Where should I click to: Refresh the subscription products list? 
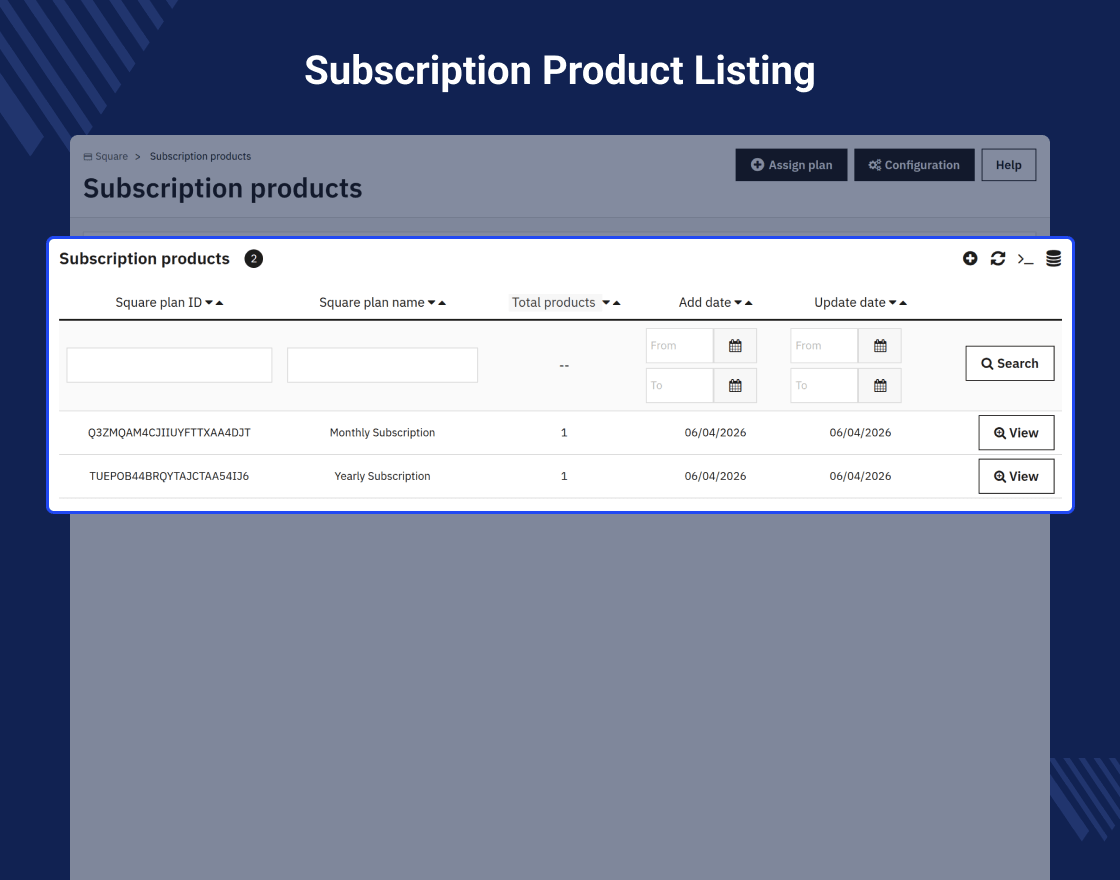click(x=998, y=259)
